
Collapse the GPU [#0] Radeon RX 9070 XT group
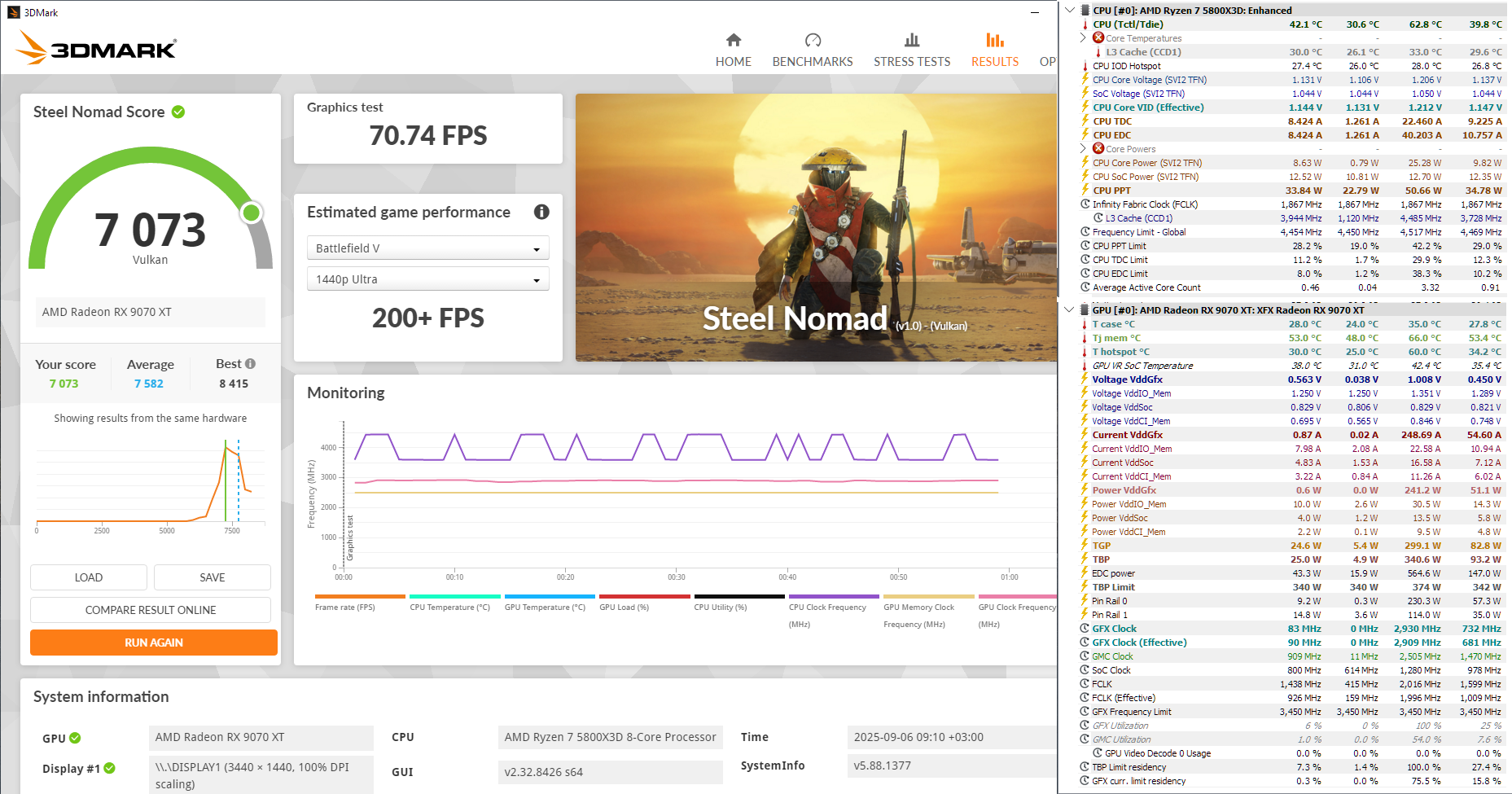(x=1070, y=310)
